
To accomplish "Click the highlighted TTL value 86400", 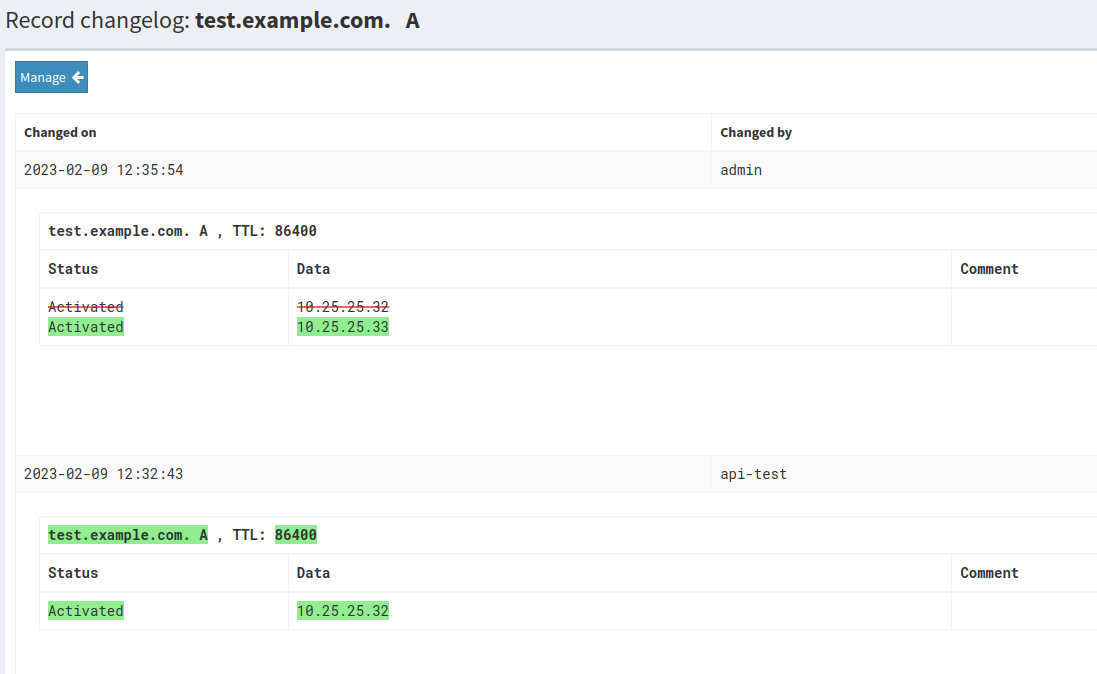I will 296,534.
